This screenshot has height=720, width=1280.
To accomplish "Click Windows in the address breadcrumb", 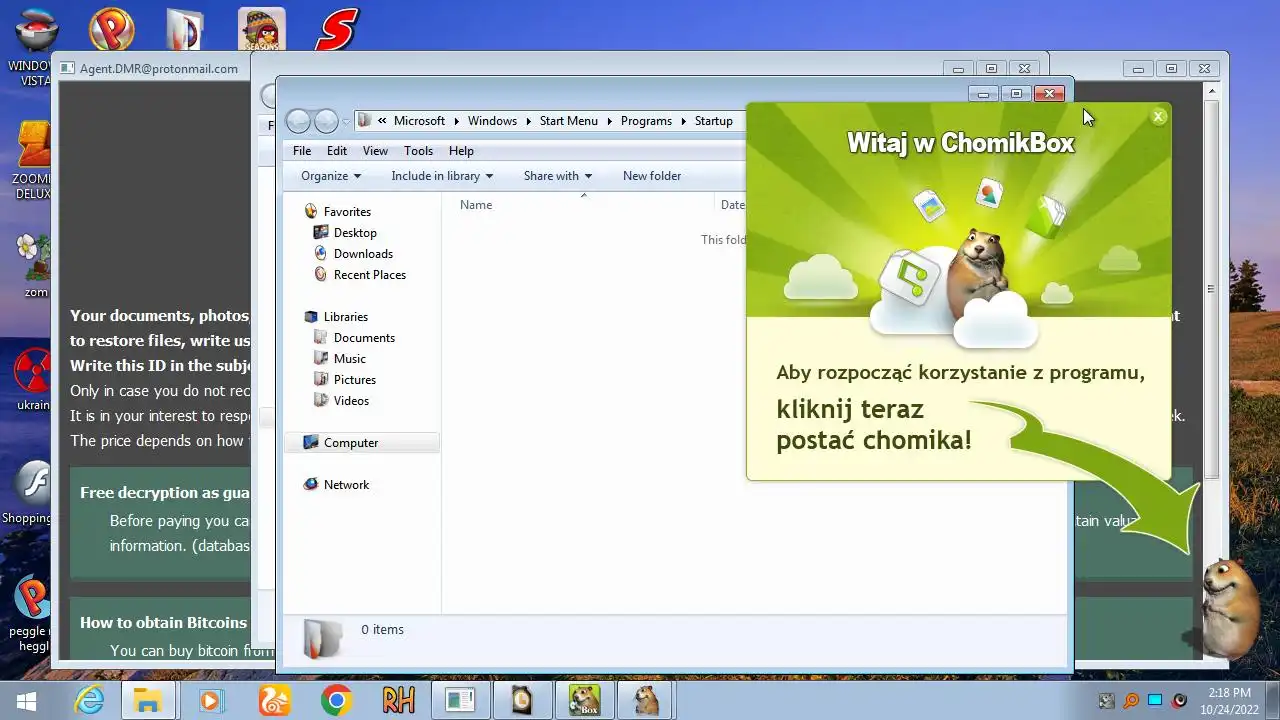I will tap(492, 121).
